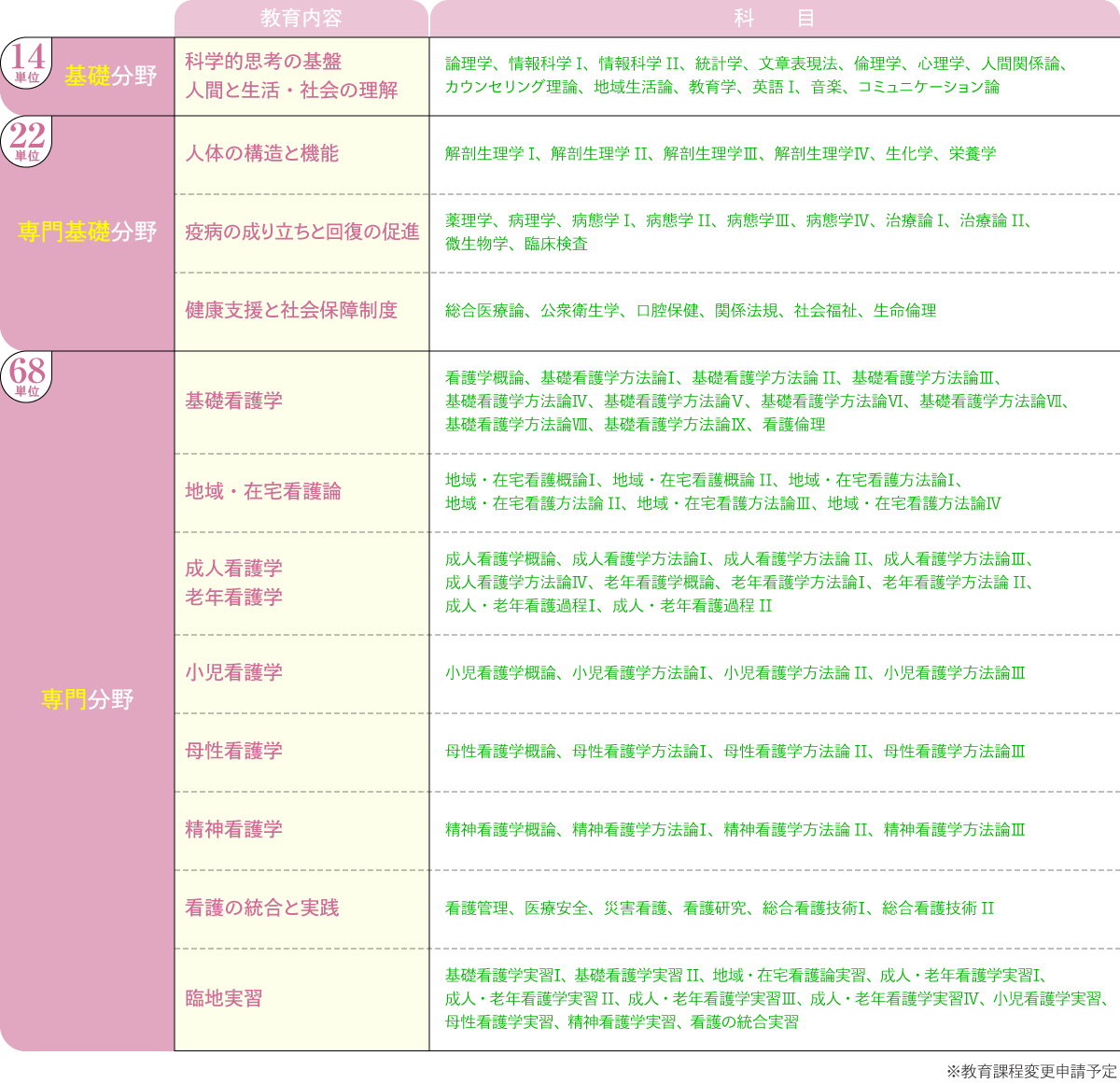Click the 看護の統合と実践 row title

tap(262, 908)
